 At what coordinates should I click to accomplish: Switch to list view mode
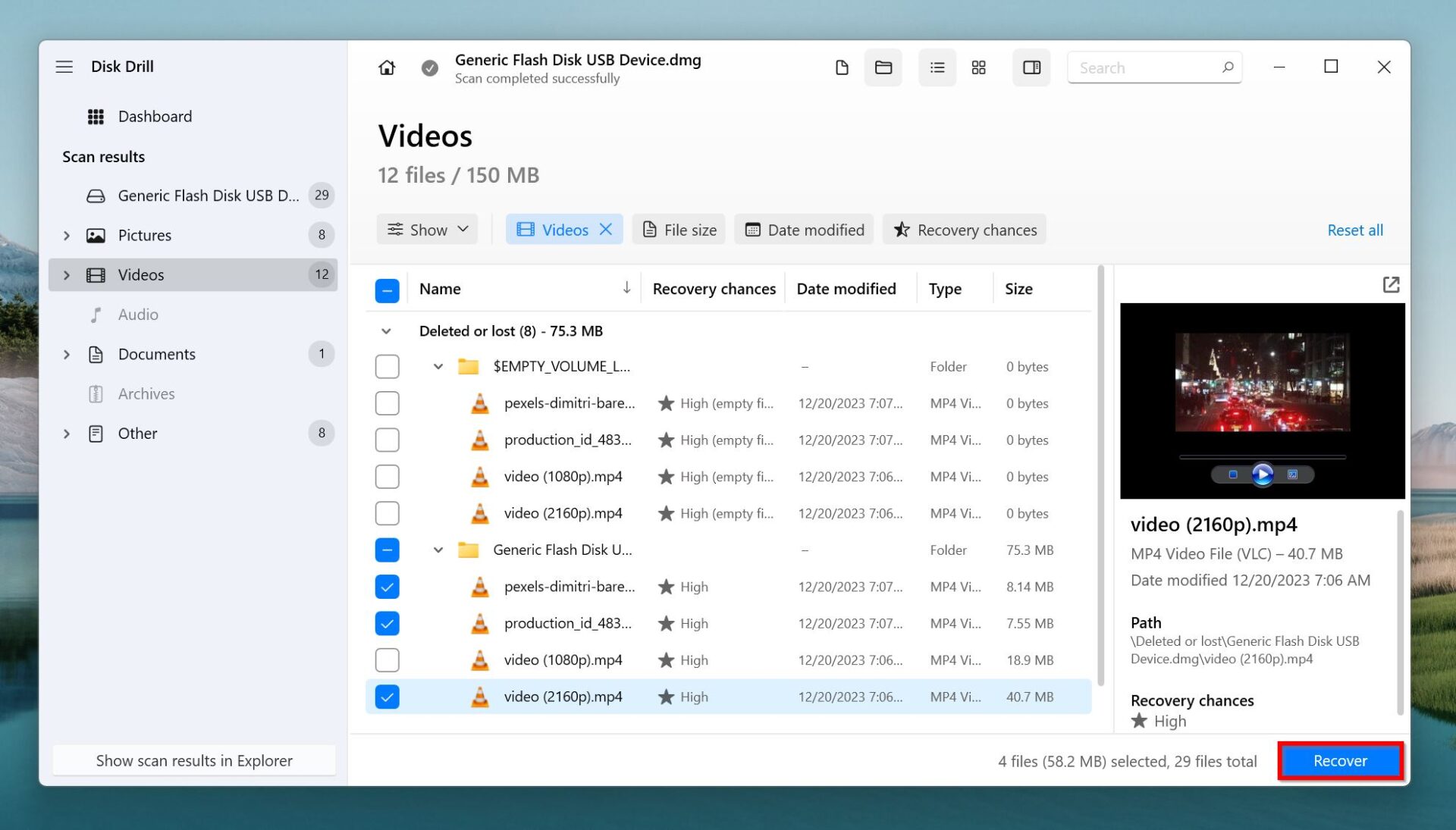(937, 67)
